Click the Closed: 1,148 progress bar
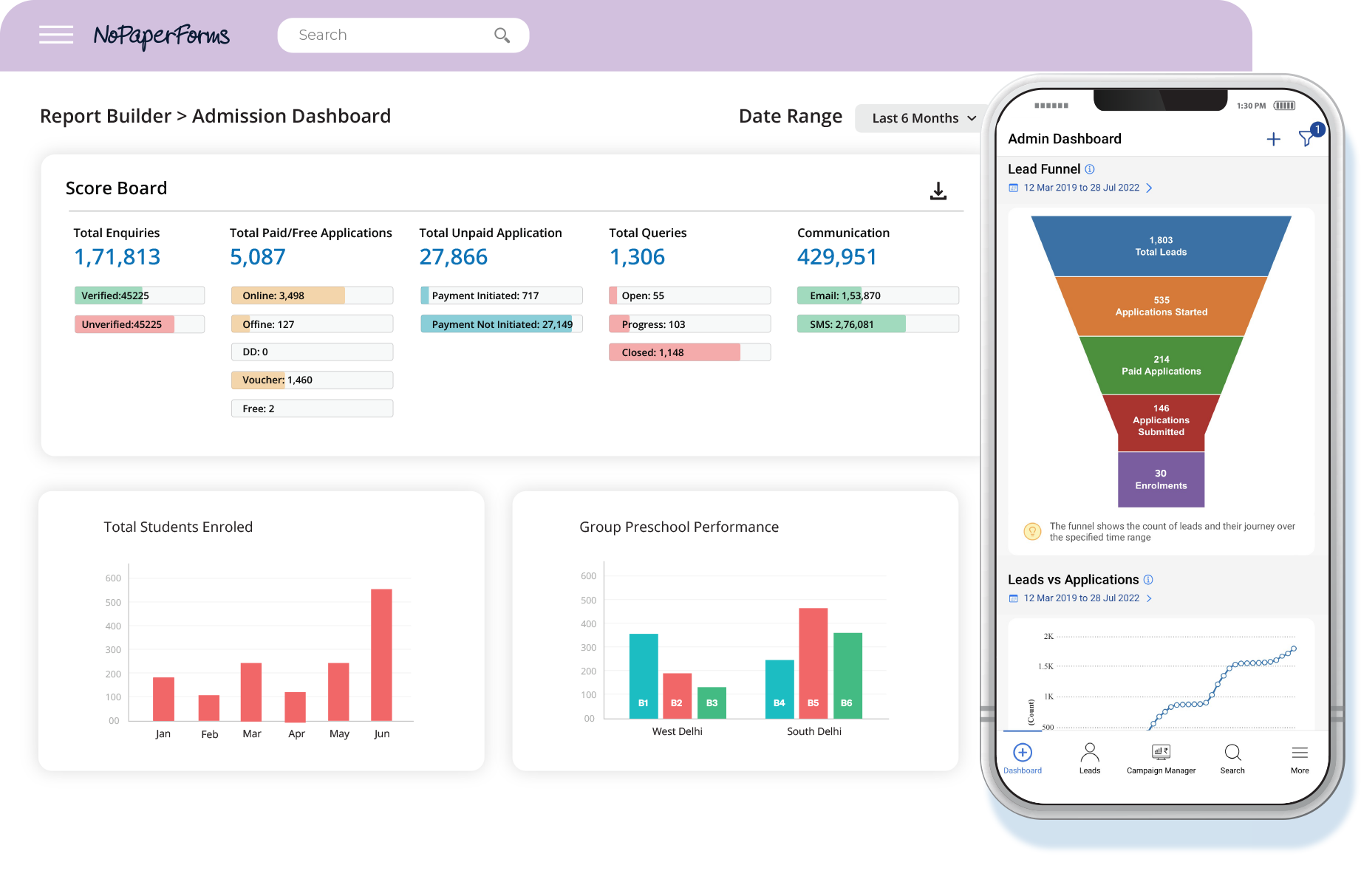Viewport: 1361px width, 896px height. [x=689, y=352]
